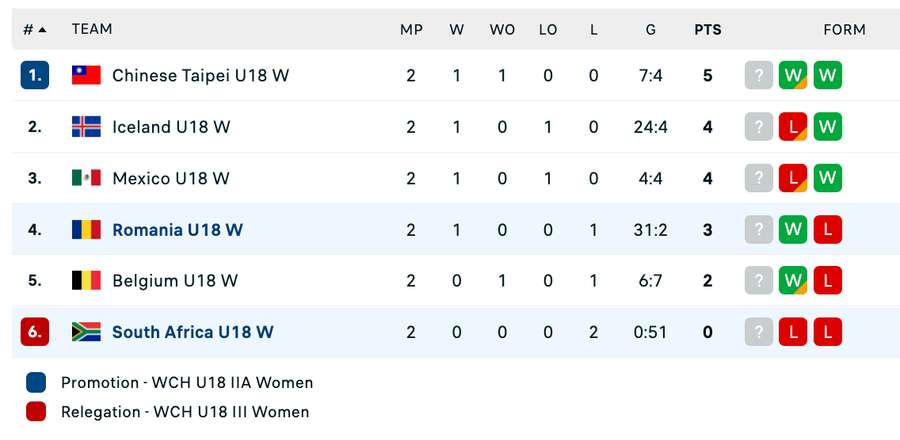Click the blue Promotion legend swatch
The height and width of the screenshot is (440, 900).
coord(36,382)
